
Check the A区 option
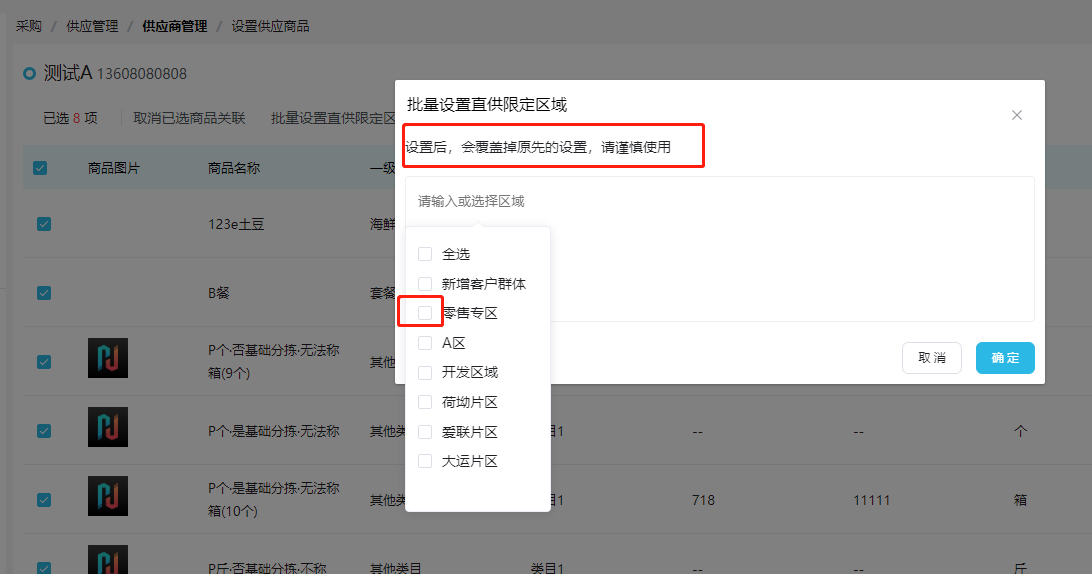click(425, 343)
